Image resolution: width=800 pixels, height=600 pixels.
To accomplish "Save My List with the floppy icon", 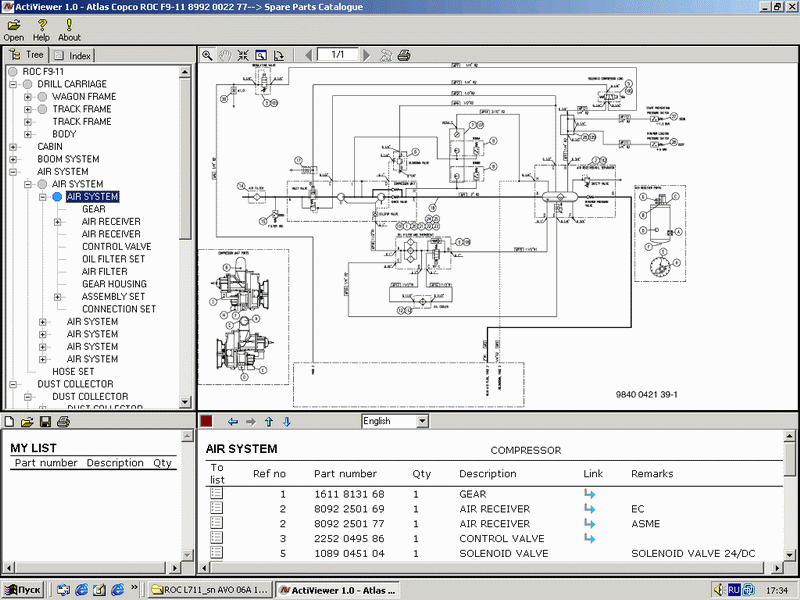I will [45, 422].
